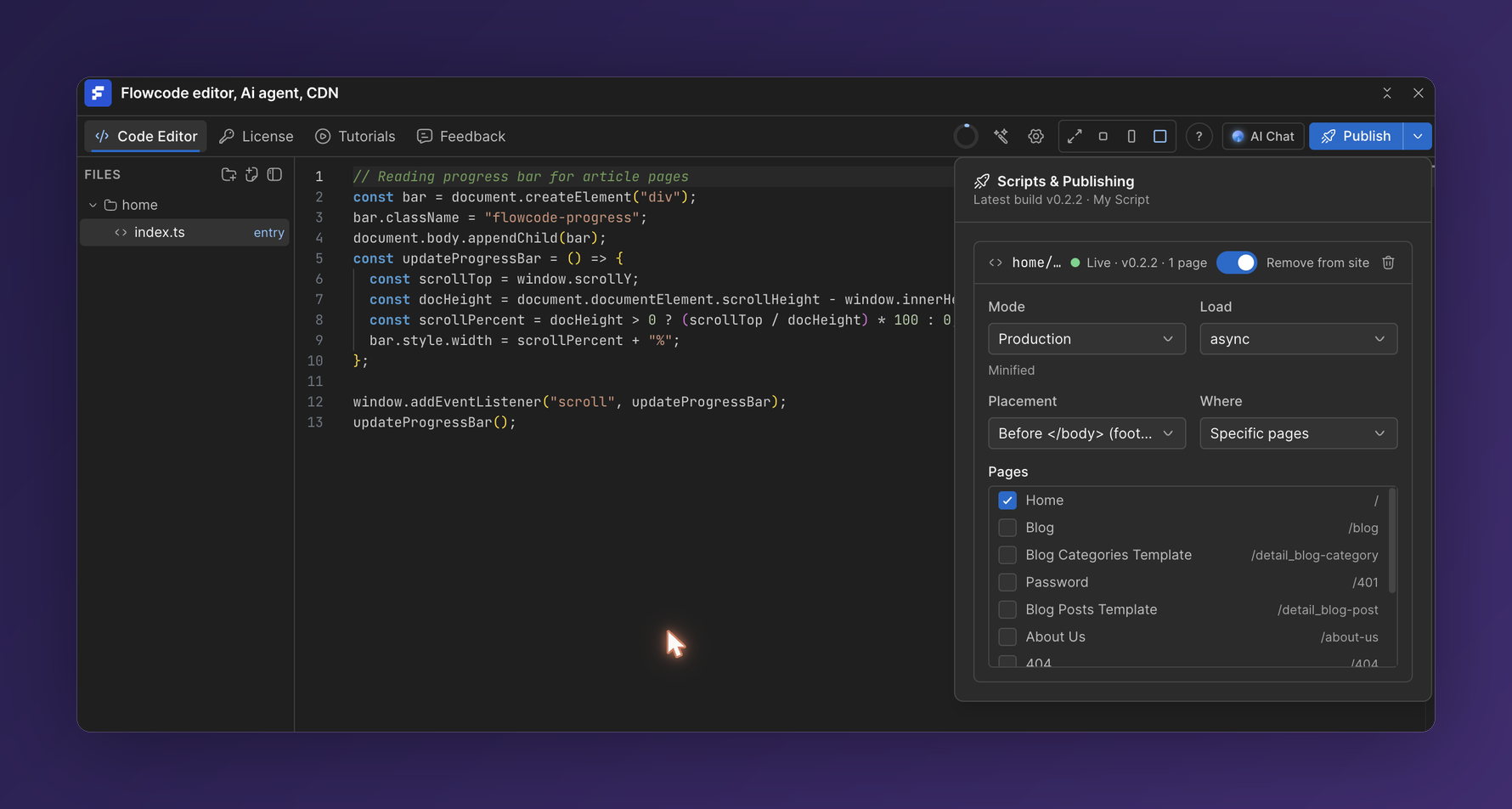Screen dimensions: 1512x809
Task: Click the /detail_blog-post path text
Action: point(1328,609)
